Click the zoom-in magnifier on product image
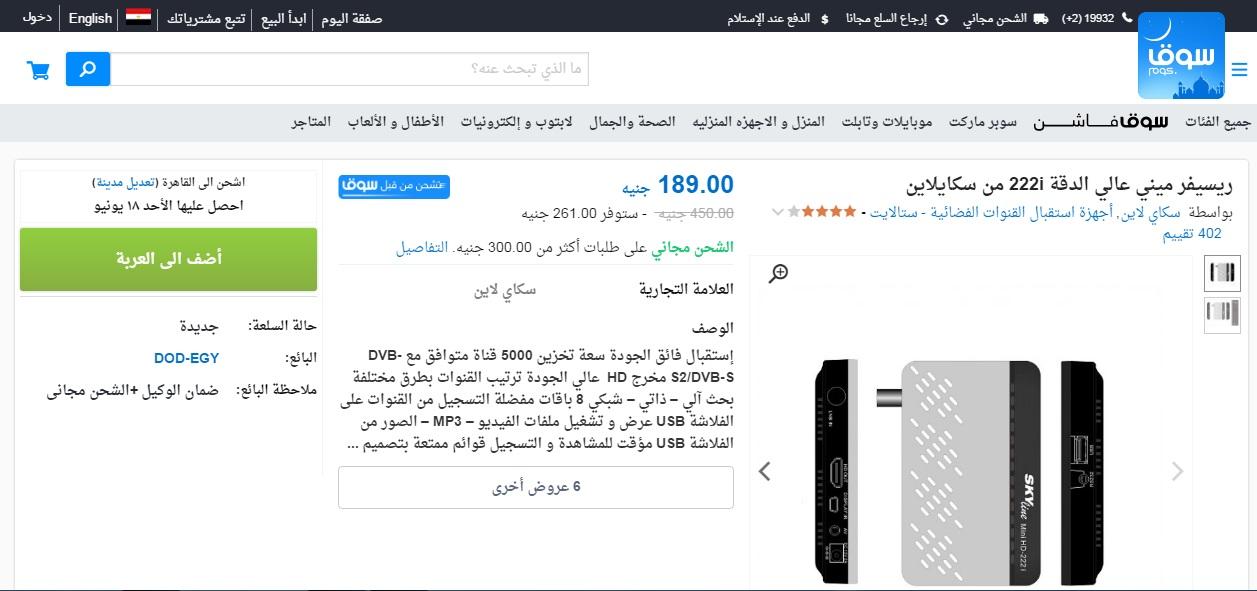Screen dimensions: 1257x591 pyautogui.click(x=778, y=273)
